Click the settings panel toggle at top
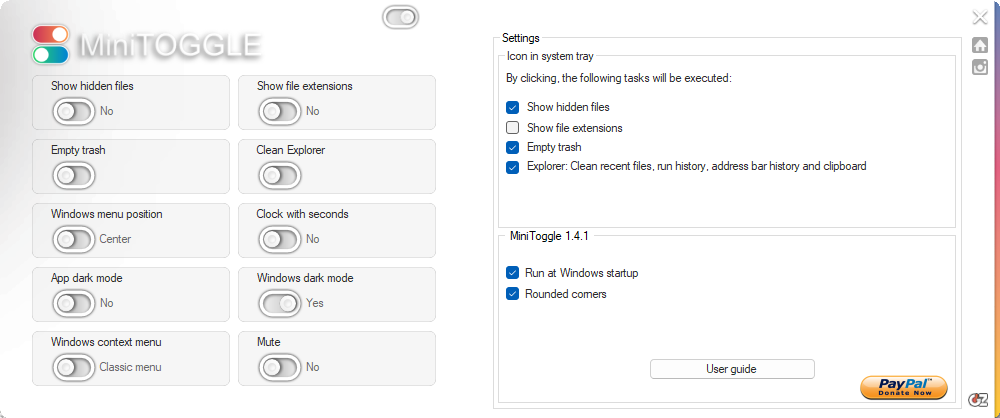The width and height of the screenshot is (1000, 418). click(401, 17)
